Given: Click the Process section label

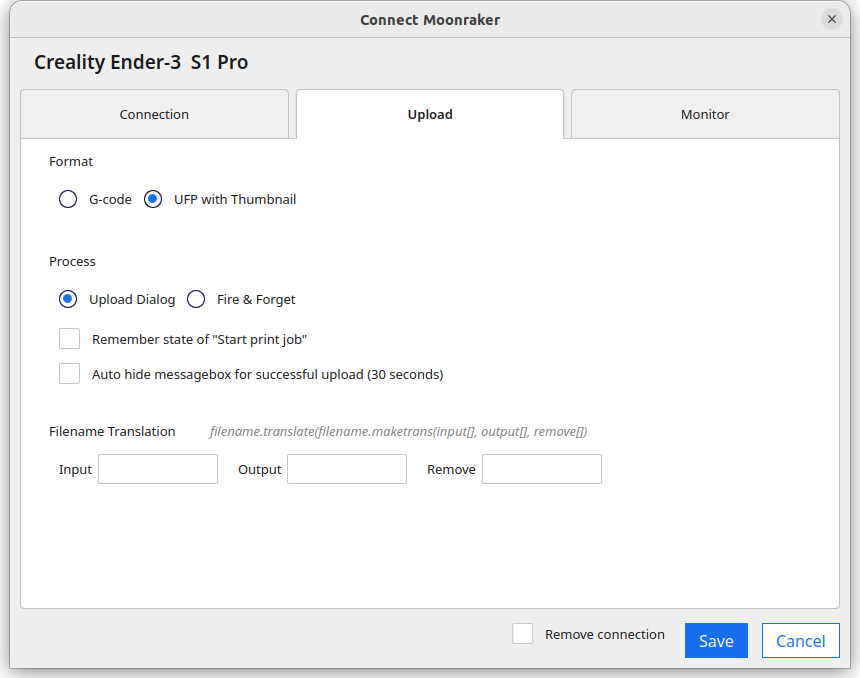Looking at the screenshot, I should coord(72,261).
